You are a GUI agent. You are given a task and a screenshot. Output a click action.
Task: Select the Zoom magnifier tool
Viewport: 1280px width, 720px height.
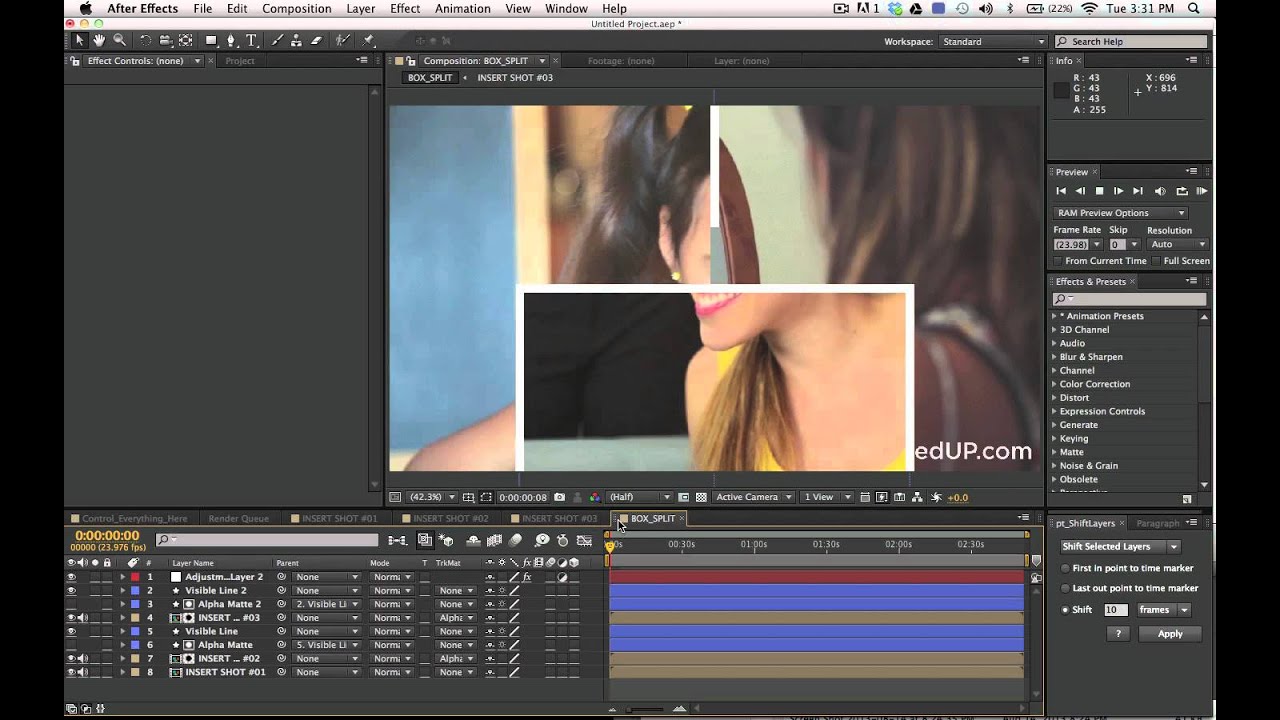pyautogui.click(x=119, y=41)
